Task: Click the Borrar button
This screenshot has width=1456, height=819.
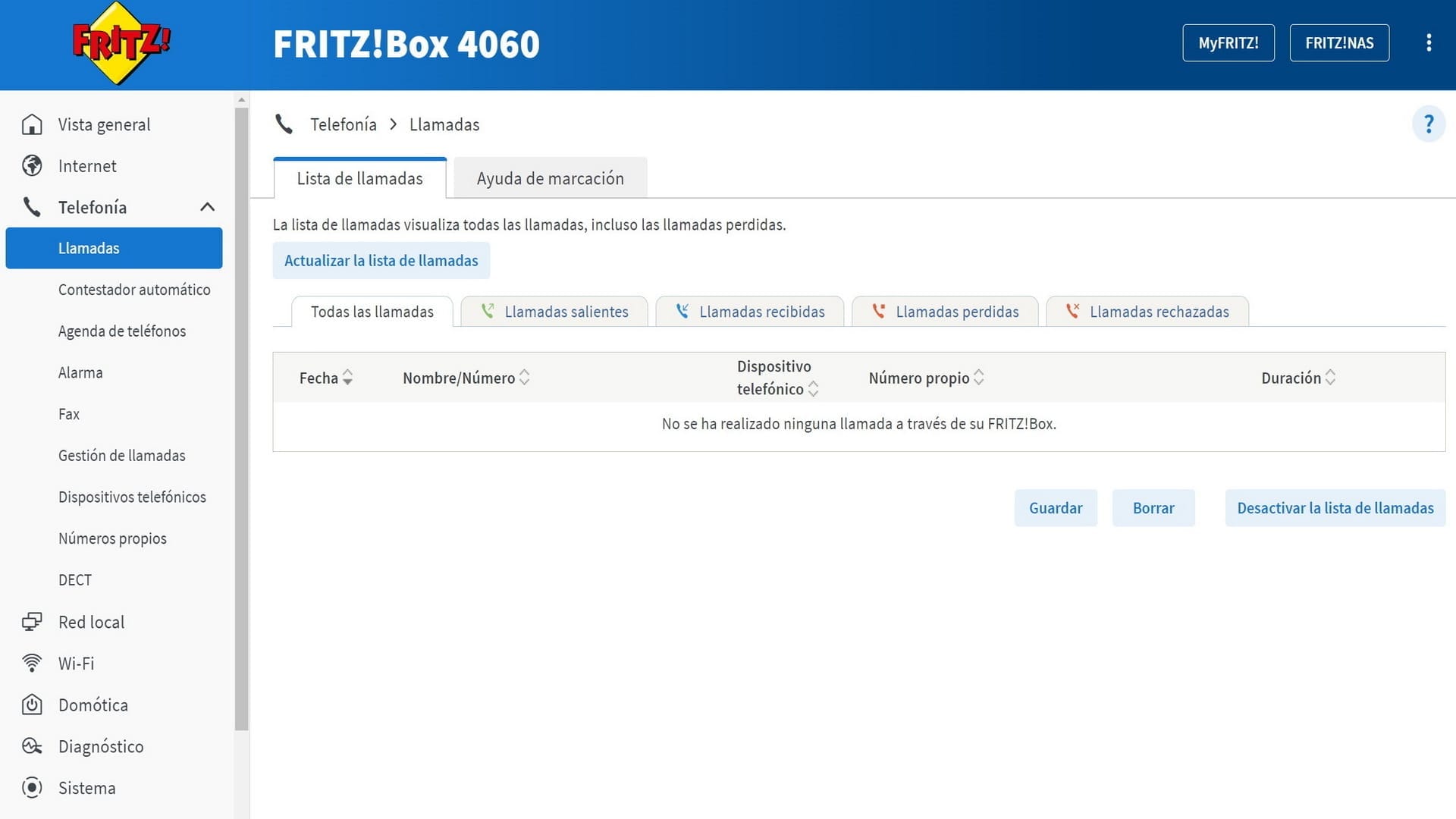Action: (1153, 508)
